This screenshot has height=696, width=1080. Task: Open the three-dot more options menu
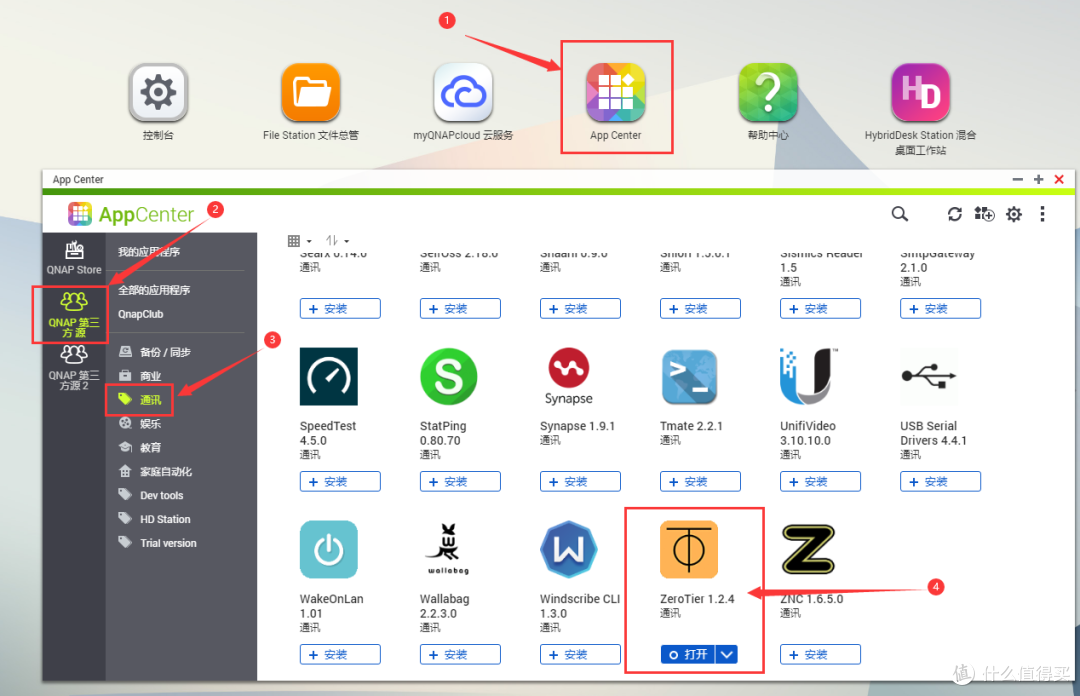pos(1042,214)
